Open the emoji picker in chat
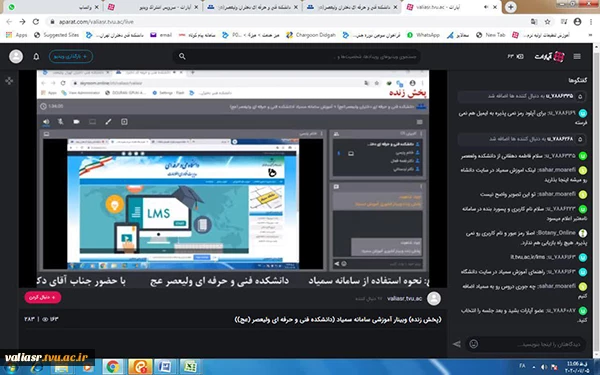 473,344
